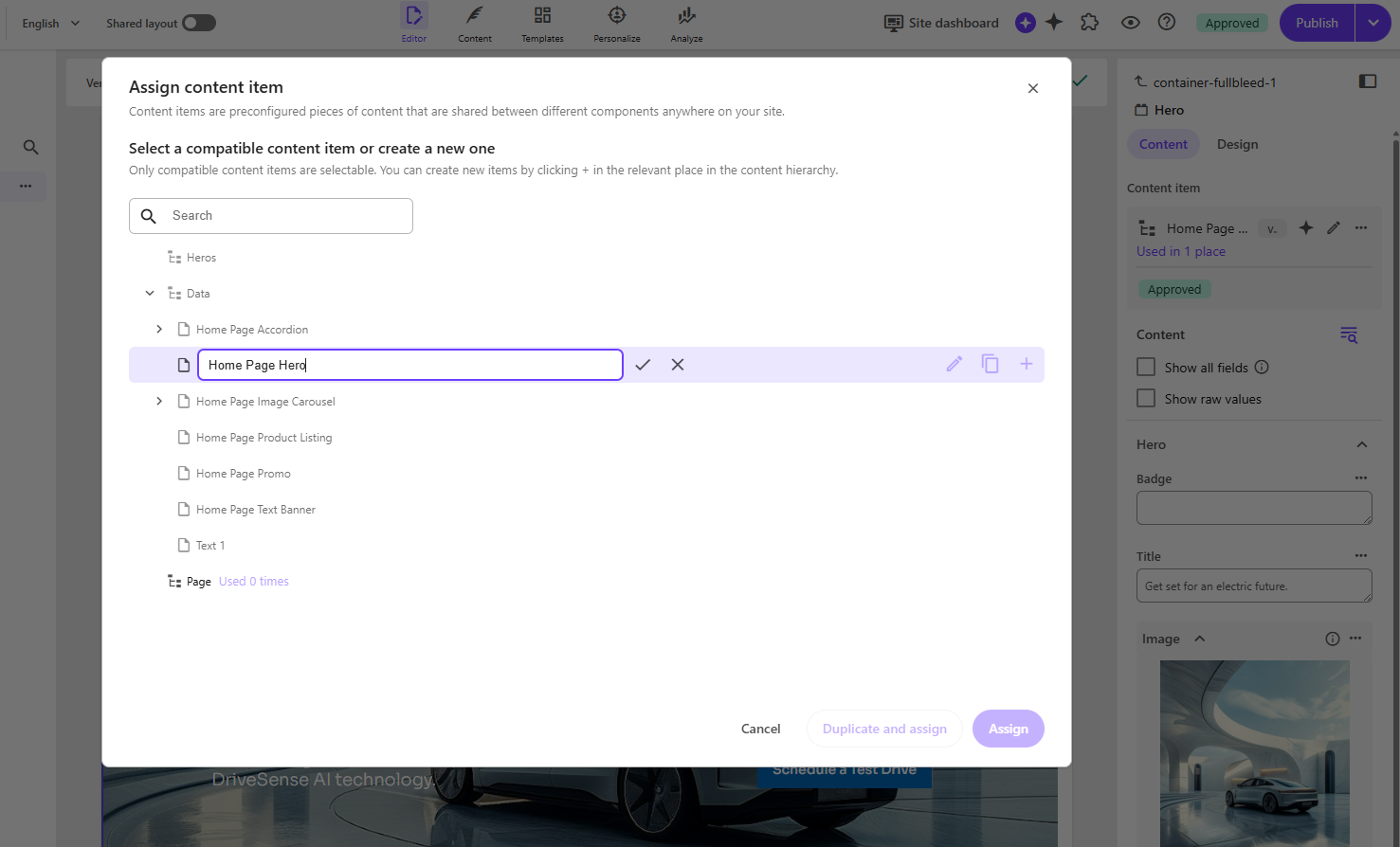This screenshot has width=1400, height=847.
Task: Open the Personalize view
Action: pos(616,23)
